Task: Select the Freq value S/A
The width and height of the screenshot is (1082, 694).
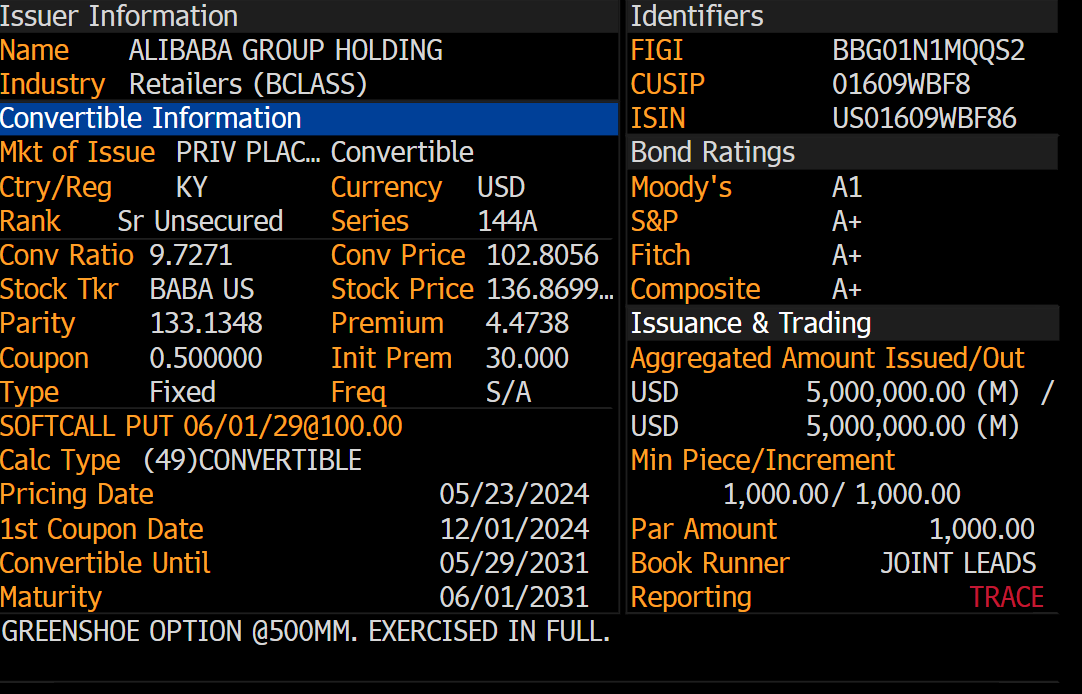Action: (509, 392)
